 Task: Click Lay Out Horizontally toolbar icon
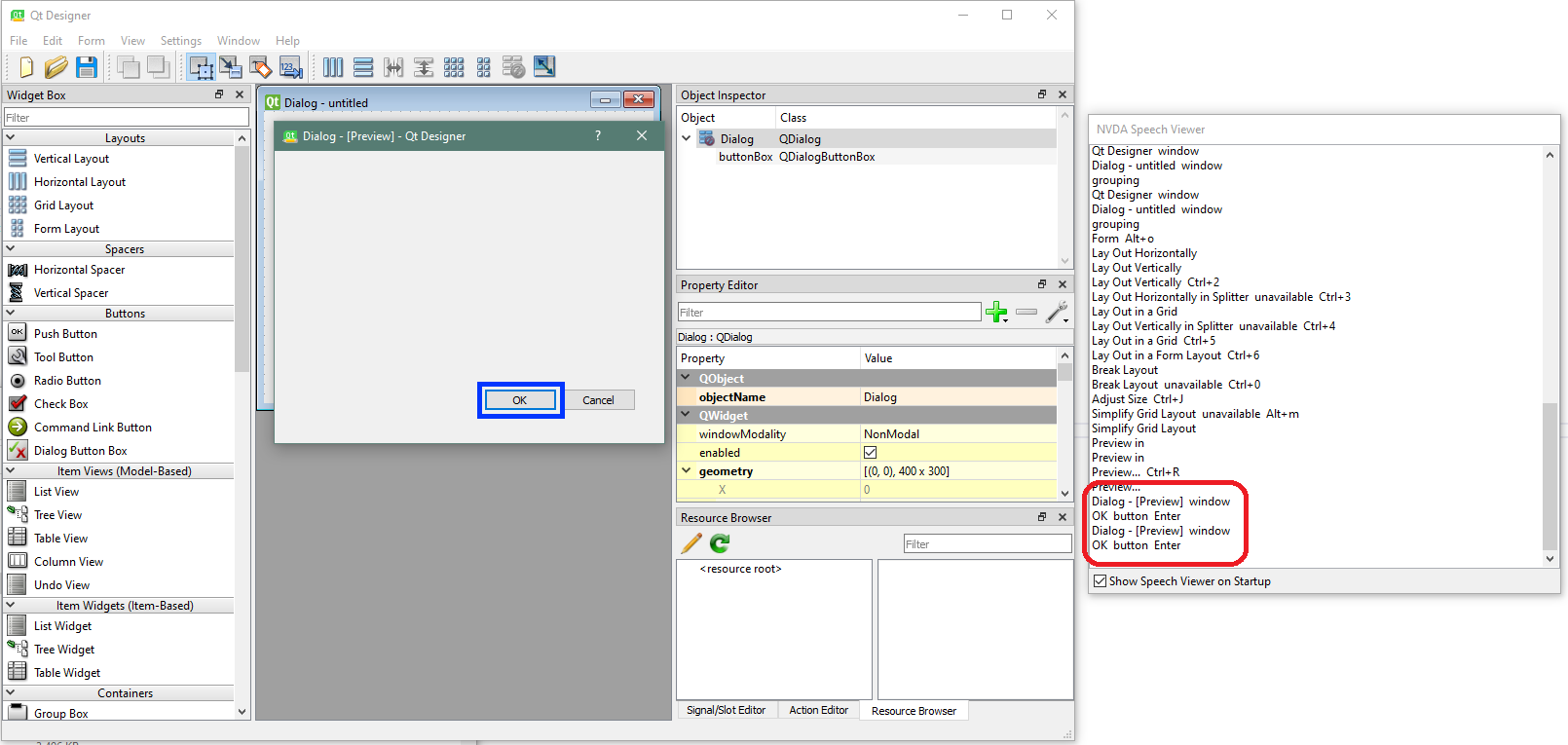coord(333,67)
